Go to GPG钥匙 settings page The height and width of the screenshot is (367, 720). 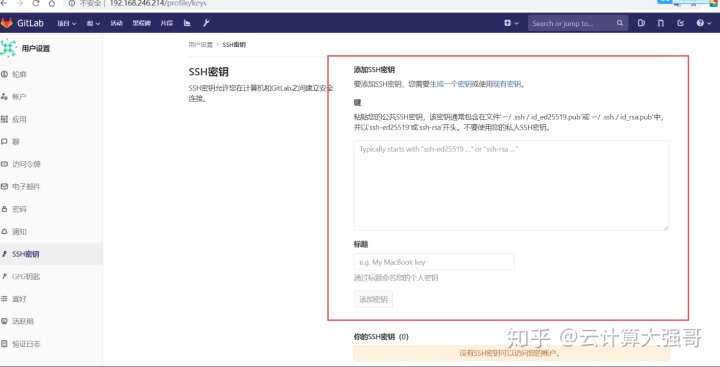click(x=26, y=277)
